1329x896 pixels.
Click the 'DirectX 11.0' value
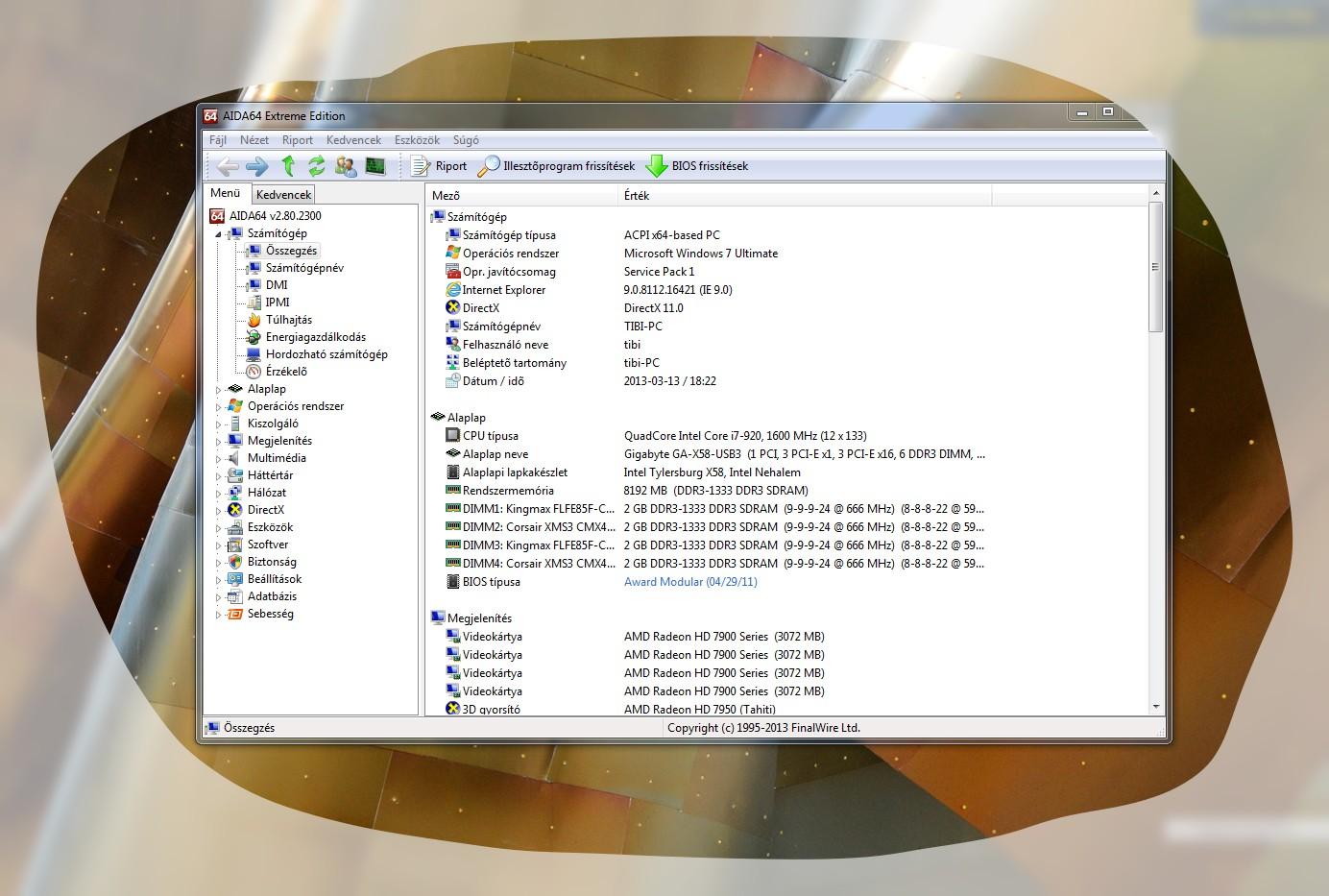[654, 308]
